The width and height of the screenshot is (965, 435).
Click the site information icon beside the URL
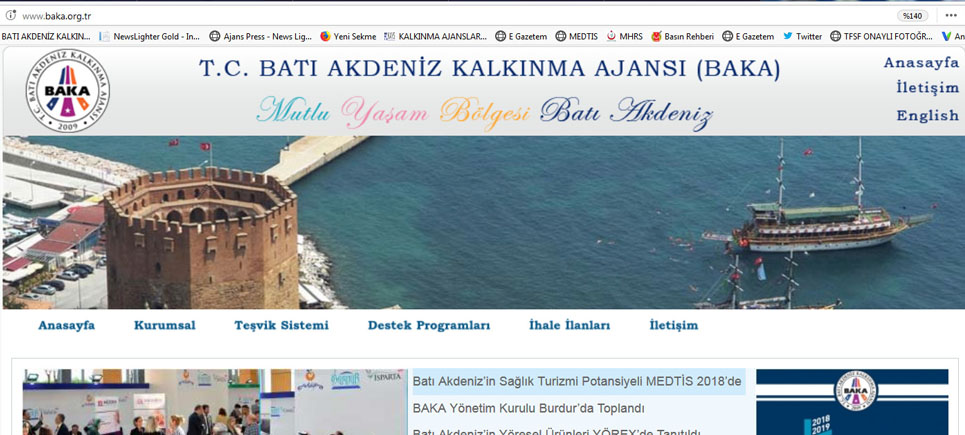(x=10, y=15)
